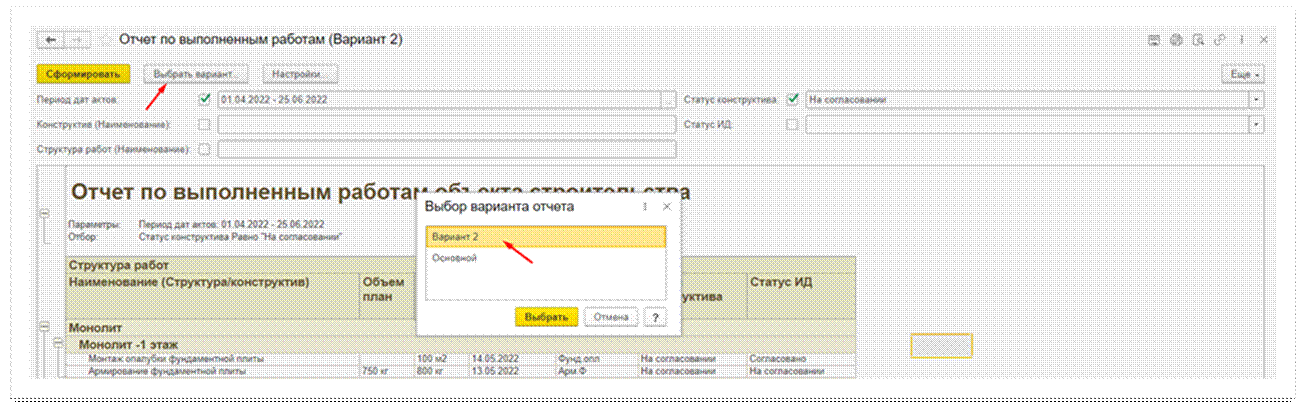
Task: Collapse the Монолит group in the report
Action: coord(43,326)
